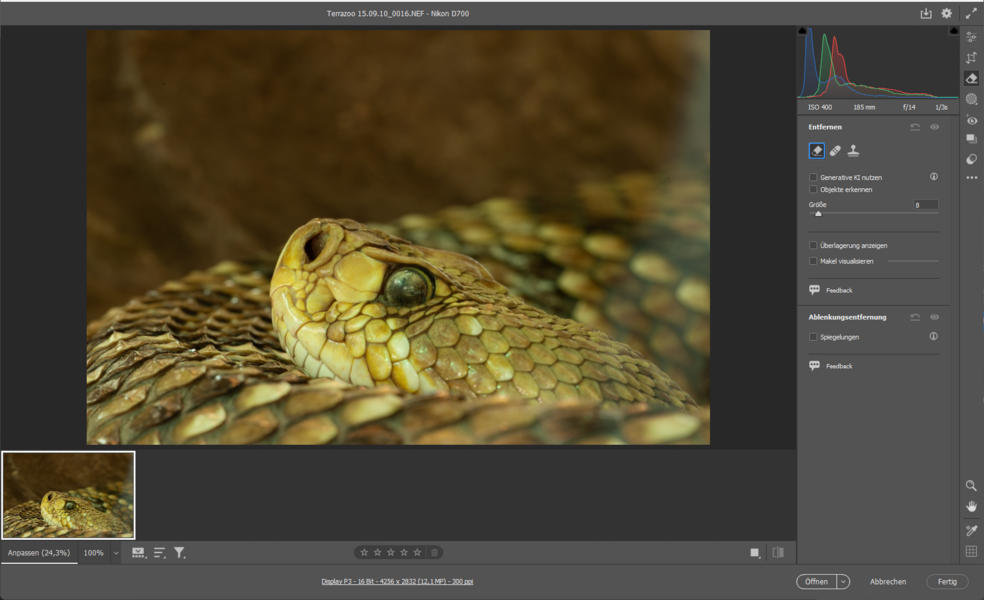The height and width of the screenshot is (600, 984).
Task: Open the Red Eye removal tool
Action: pyautogui.click(x=971, y=120)
